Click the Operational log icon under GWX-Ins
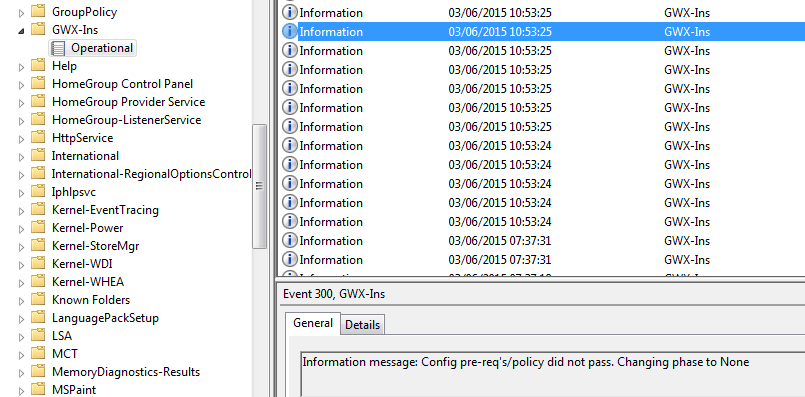805x397 pixels. point(59,48)
